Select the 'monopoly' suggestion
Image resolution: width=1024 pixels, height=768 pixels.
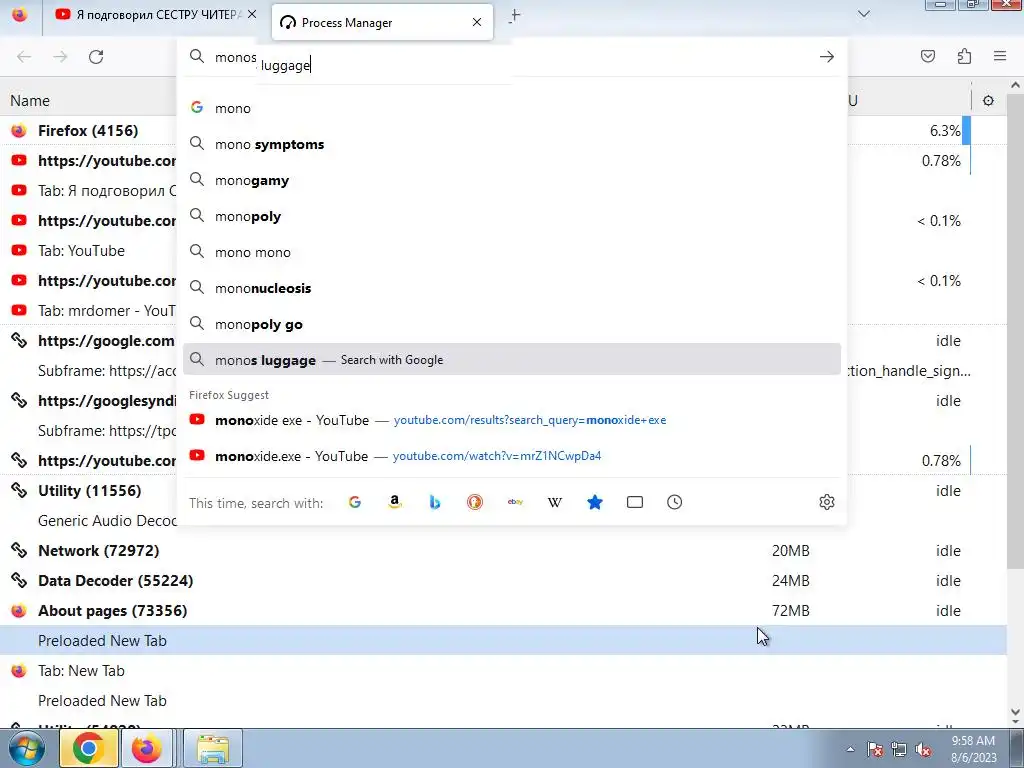coord(512,216)
